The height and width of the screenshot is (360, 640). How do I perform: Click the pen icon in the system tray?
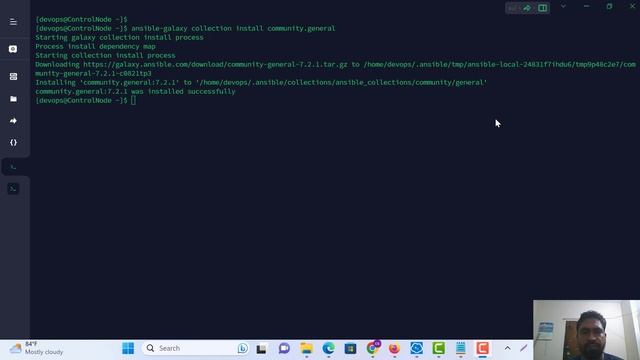tap(524, 348)
